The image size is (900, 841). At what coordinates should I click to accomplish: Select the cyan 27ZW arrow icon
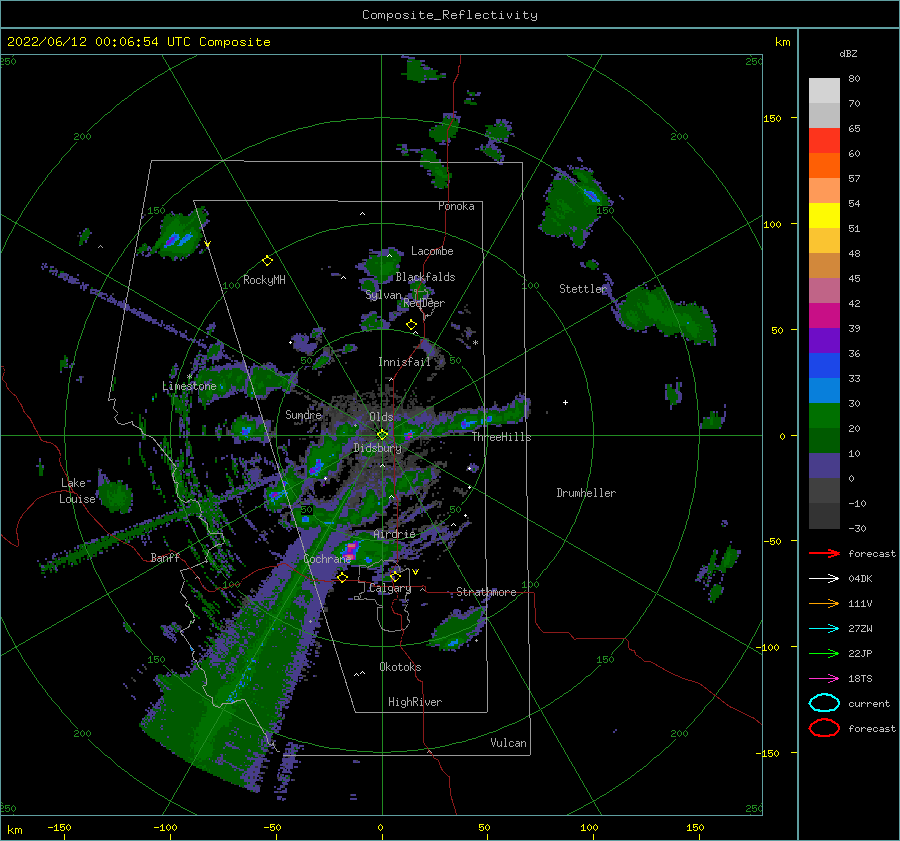coord(824,629)
